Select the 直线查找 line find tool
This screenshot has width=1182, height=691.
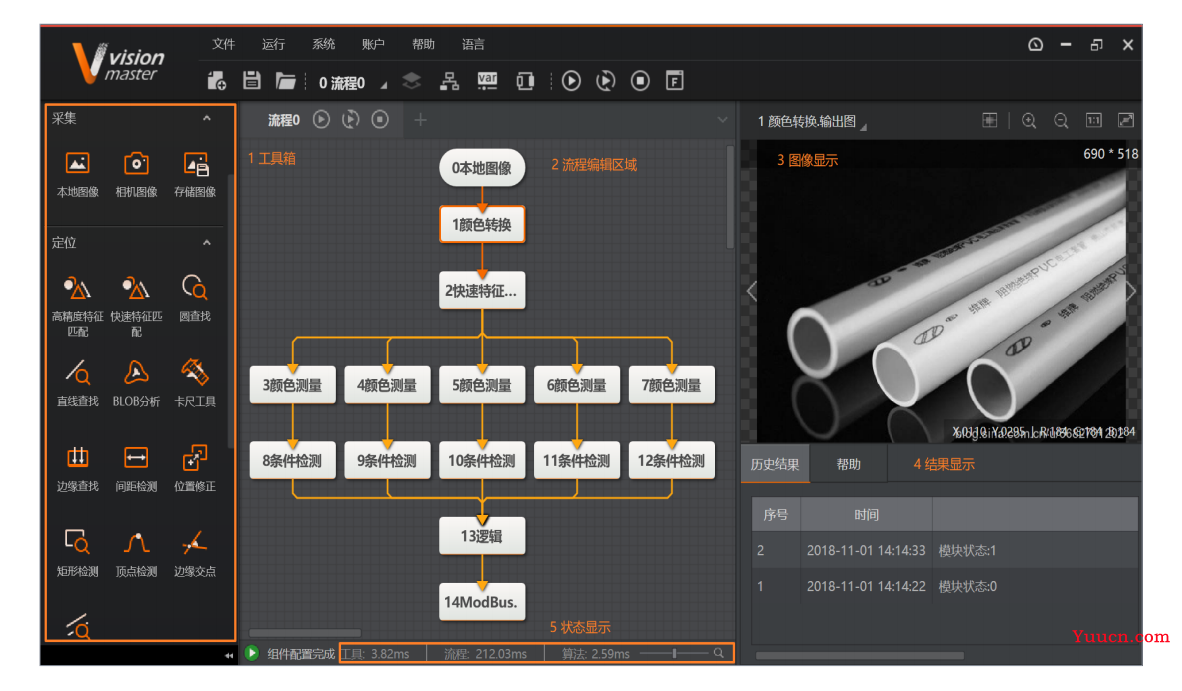point(78,384)
